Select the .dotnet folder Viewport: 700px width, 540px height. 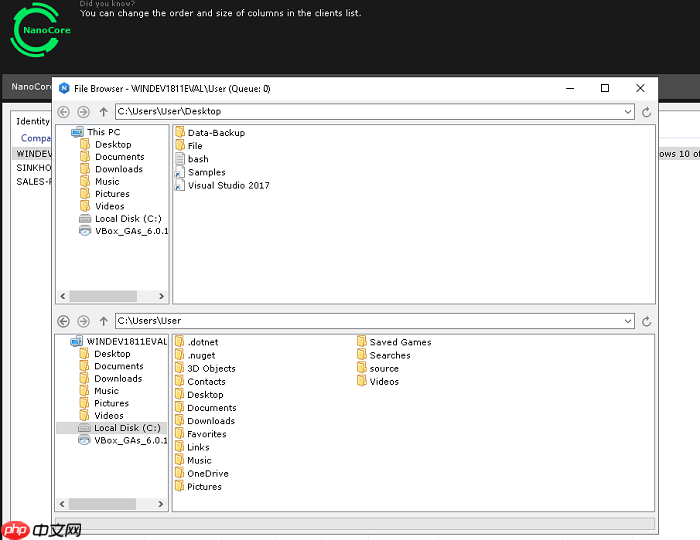coord(196,342)
